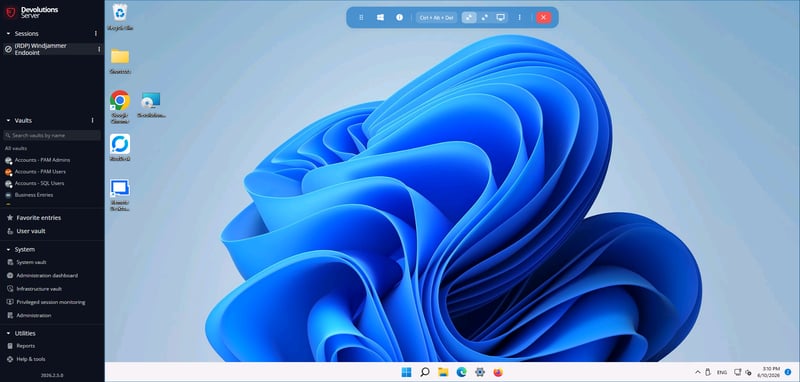Disconnect the session with the red X

pos(543,17)
